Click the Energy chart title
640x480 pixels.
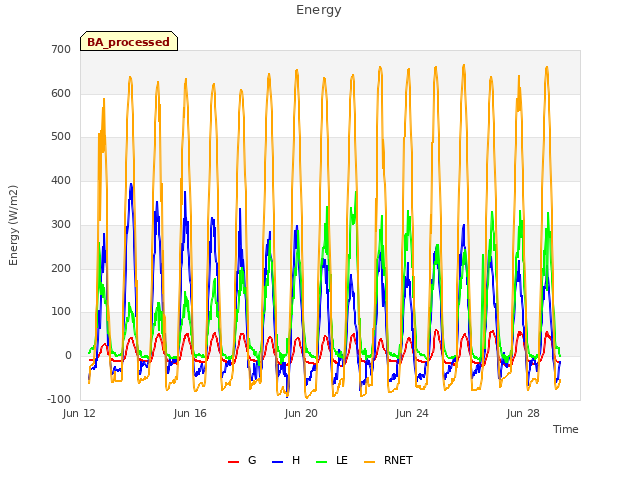(x=319, y=10)
